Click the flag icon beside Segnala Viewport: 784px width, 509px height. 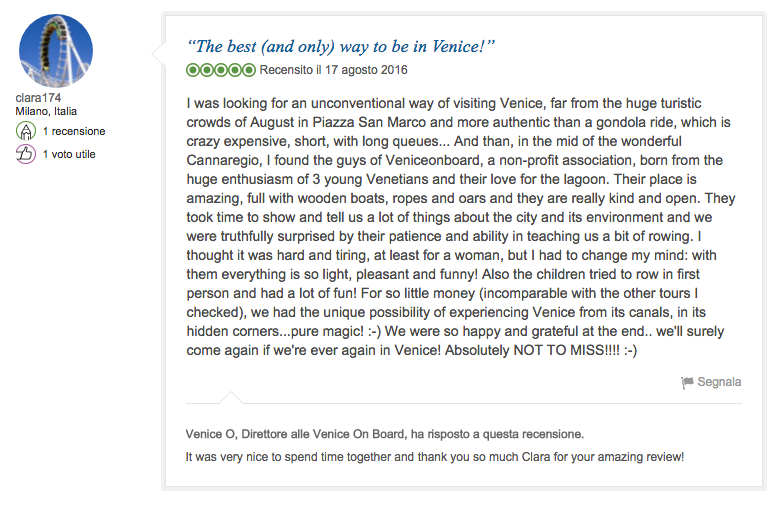tap(687, 382)
